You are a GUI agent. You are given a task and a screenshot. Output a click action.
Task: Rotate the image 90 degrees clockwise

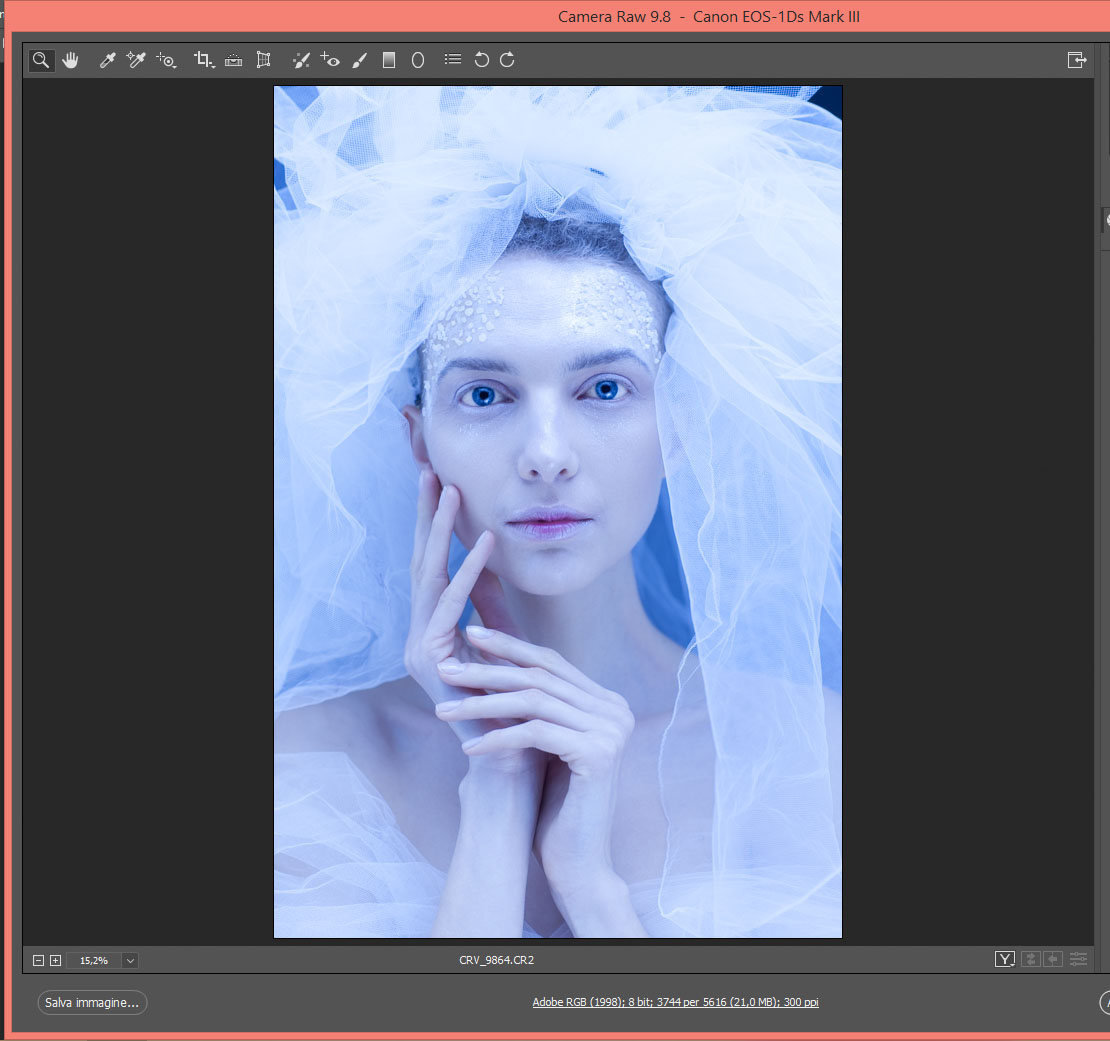[x=506, y=60]
